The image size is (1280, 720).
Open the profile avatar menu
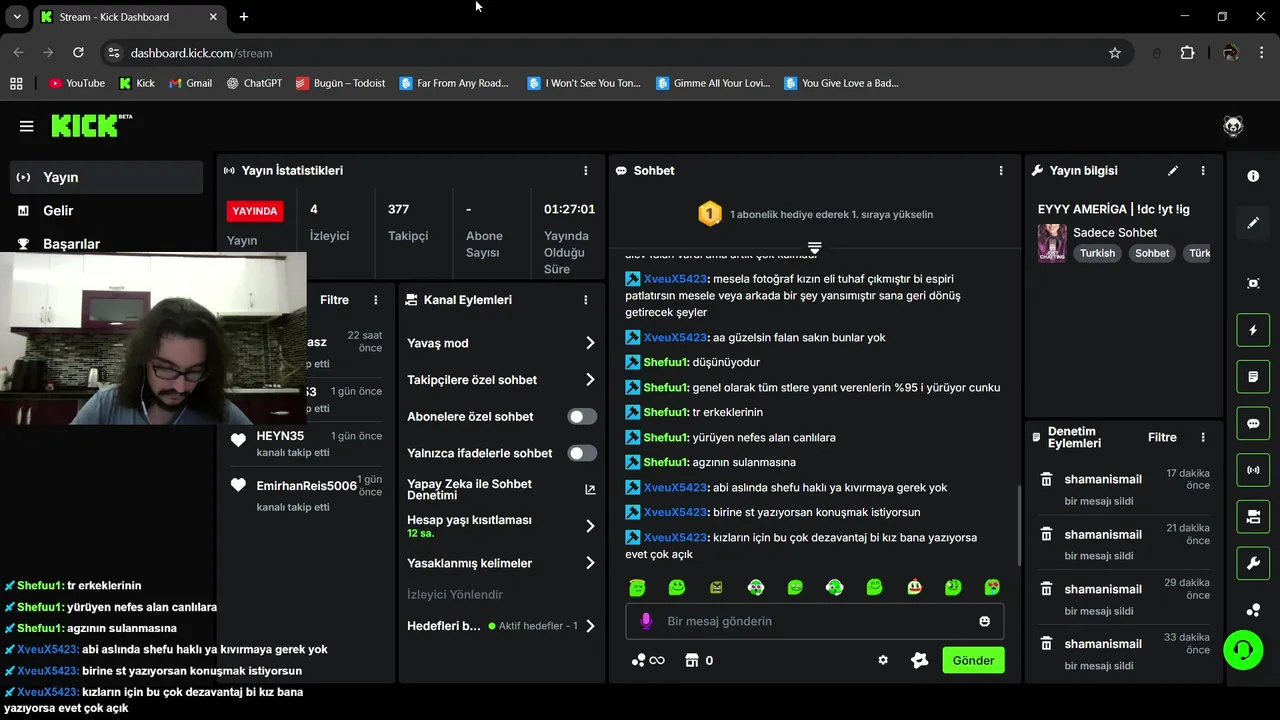click(1233, 126)
